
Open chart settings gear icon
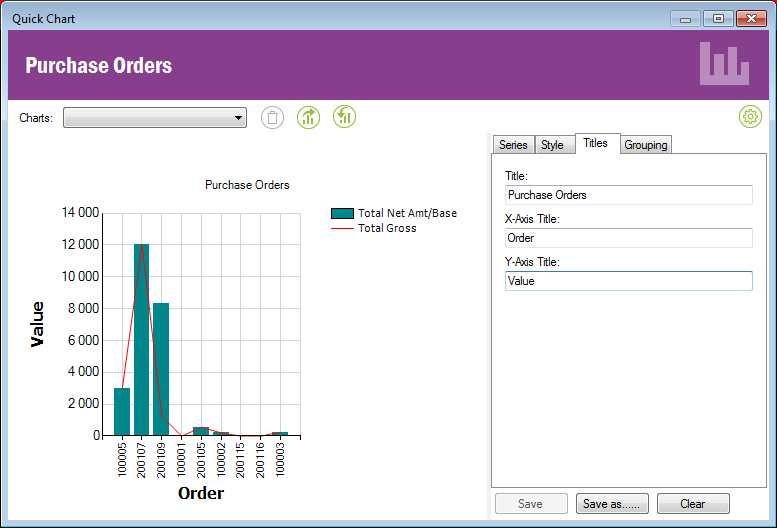pos(750,117)
